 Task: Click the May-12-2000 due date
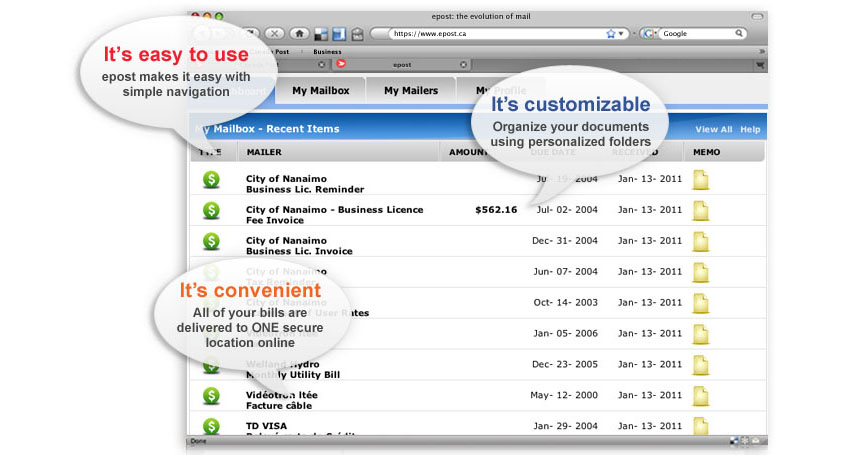point(564,395)
